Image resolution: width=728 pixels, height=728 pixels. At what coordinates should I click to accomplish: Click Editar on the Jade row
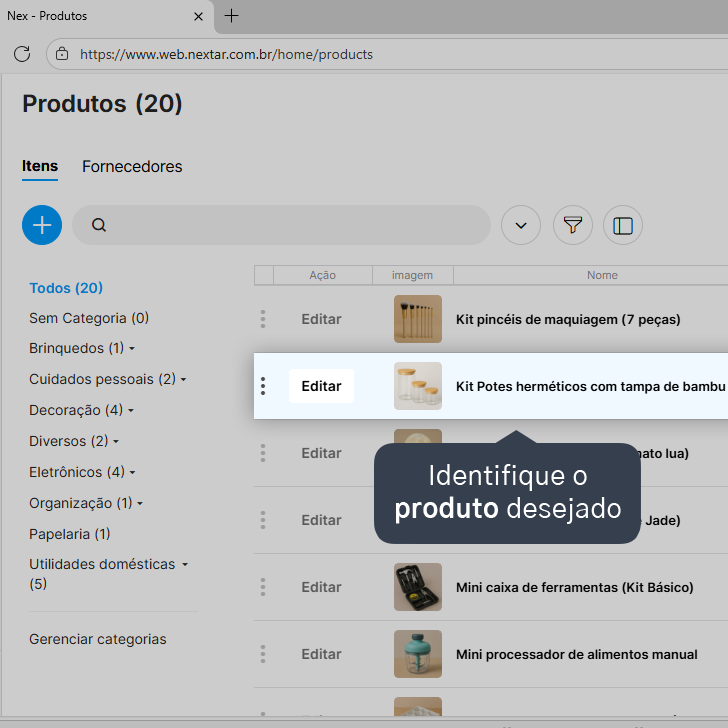coord(321,520)
